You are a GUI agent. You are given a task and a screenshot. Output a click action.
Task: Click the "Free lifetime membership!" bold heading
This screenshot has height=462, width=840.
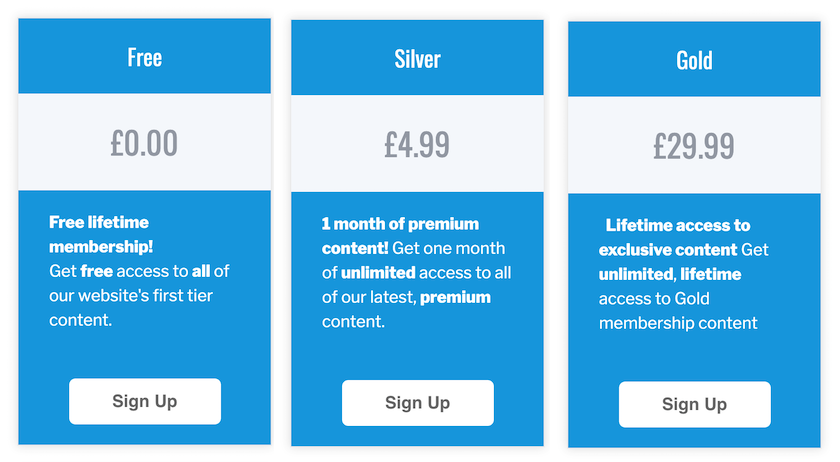tap(100, 234)
